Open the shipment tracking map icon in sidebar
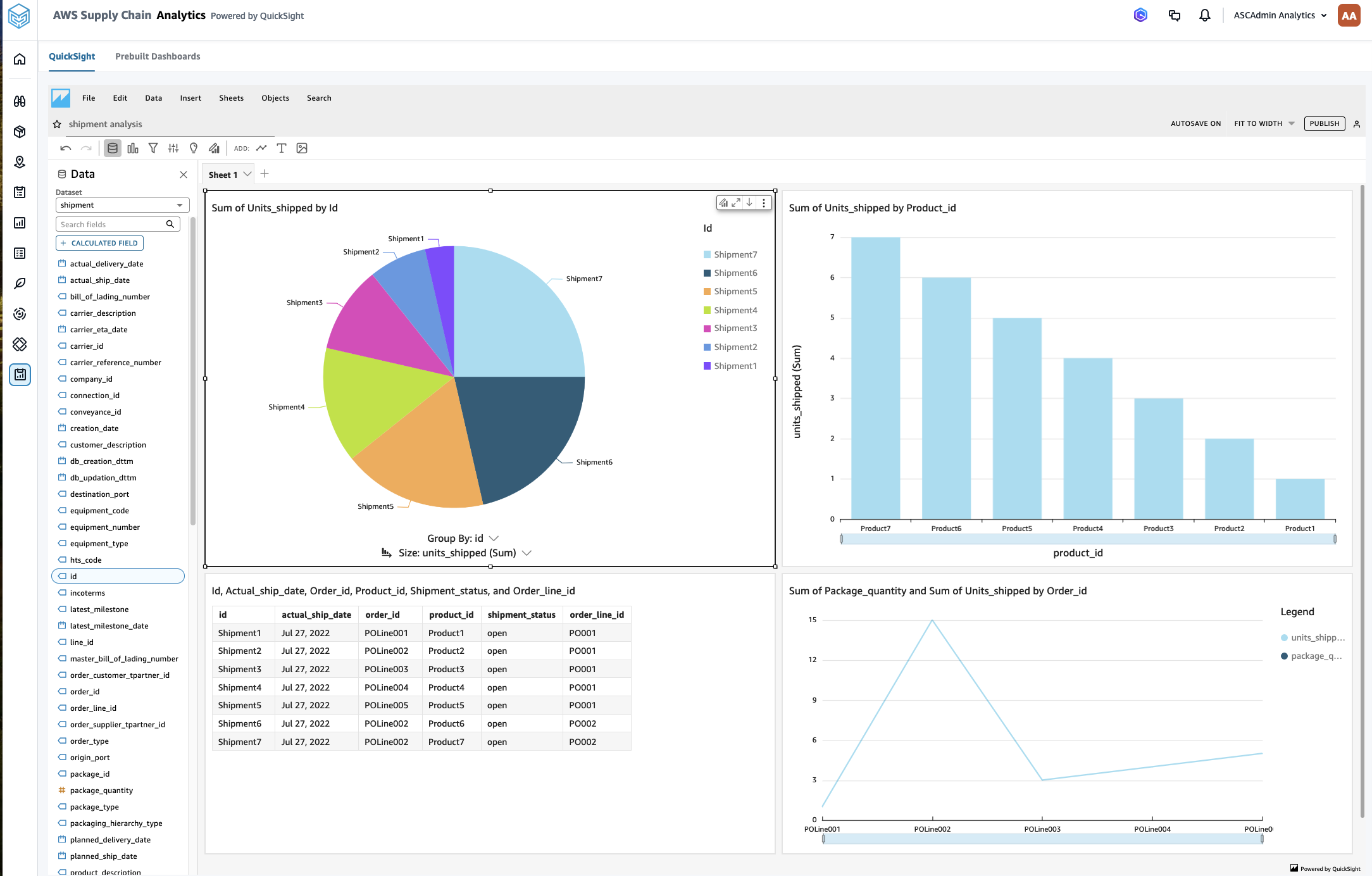 20,162
